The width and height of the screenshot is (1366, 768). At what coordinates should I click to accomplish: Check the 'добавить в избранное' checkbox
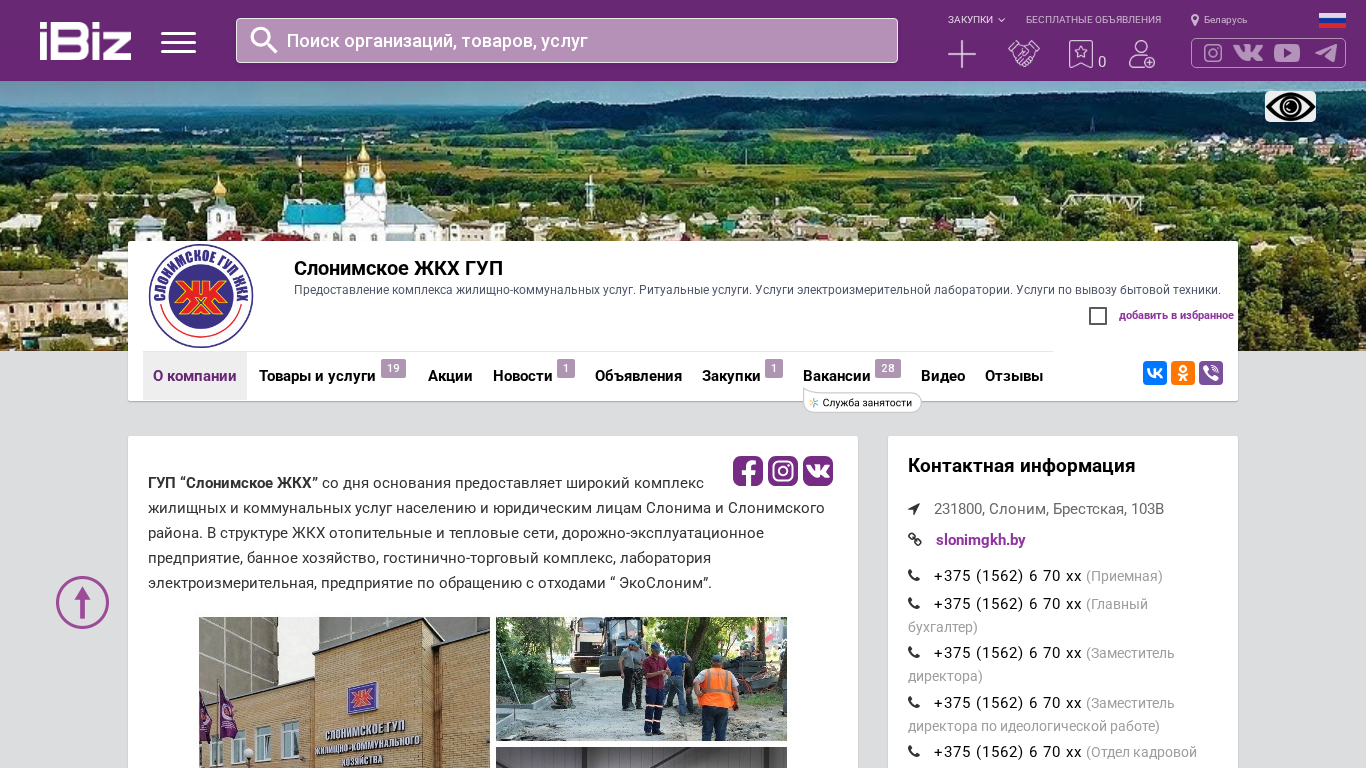point(1098,316)
